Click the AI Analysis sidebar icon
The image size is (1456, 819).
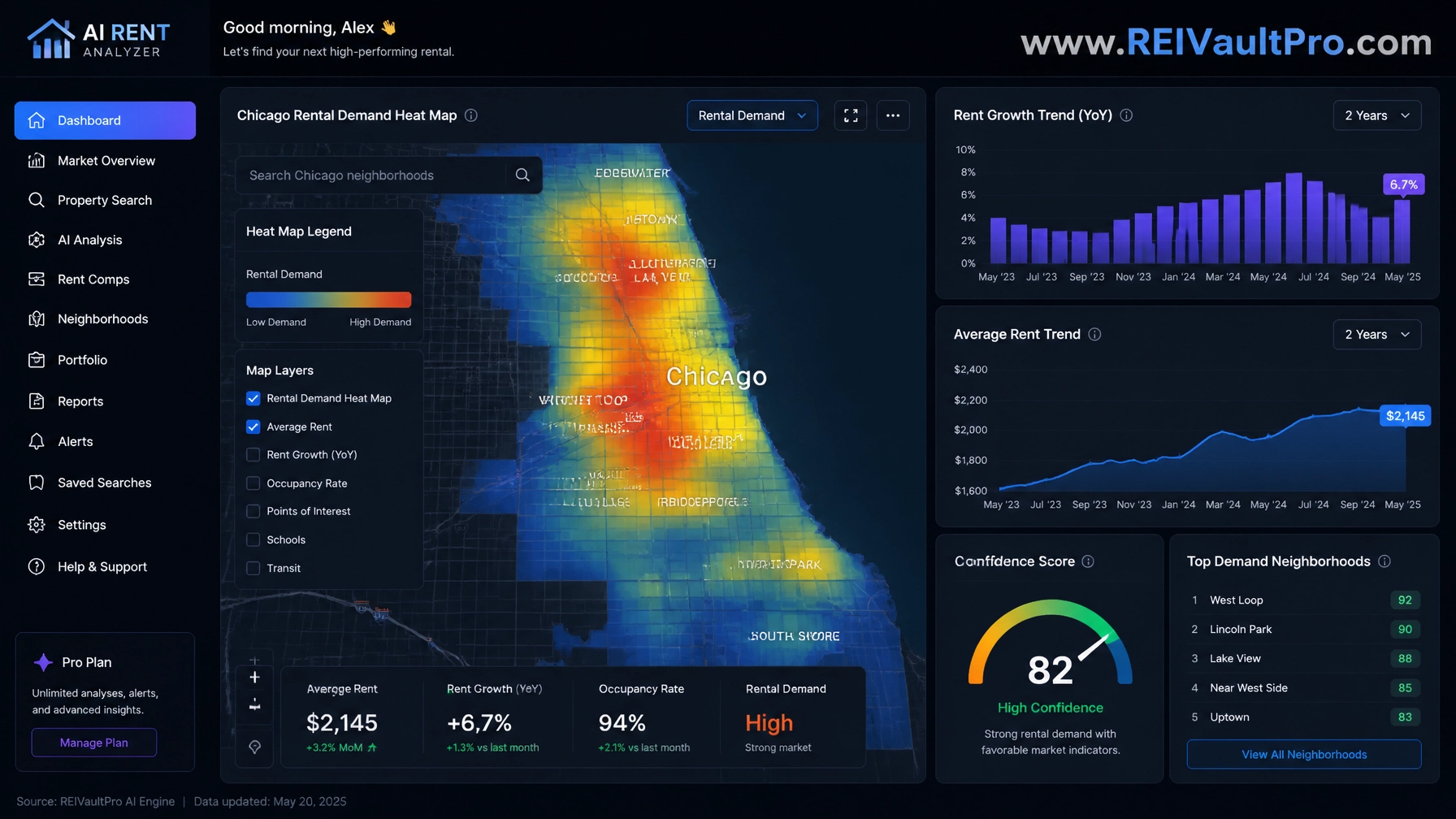coord(37,240)
